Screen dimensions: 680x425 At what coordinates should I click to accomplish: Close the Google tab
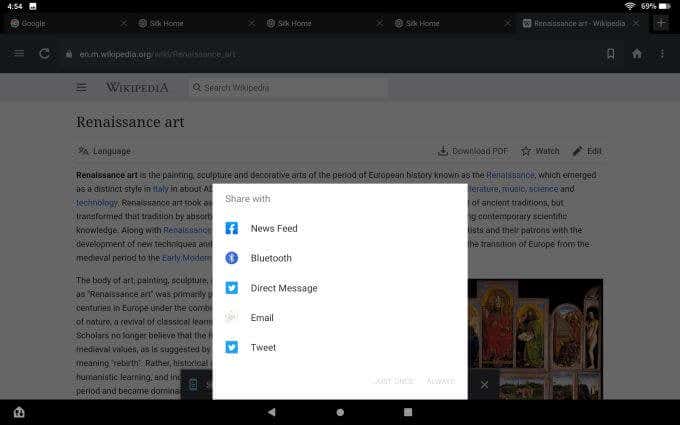click(124, 23)
